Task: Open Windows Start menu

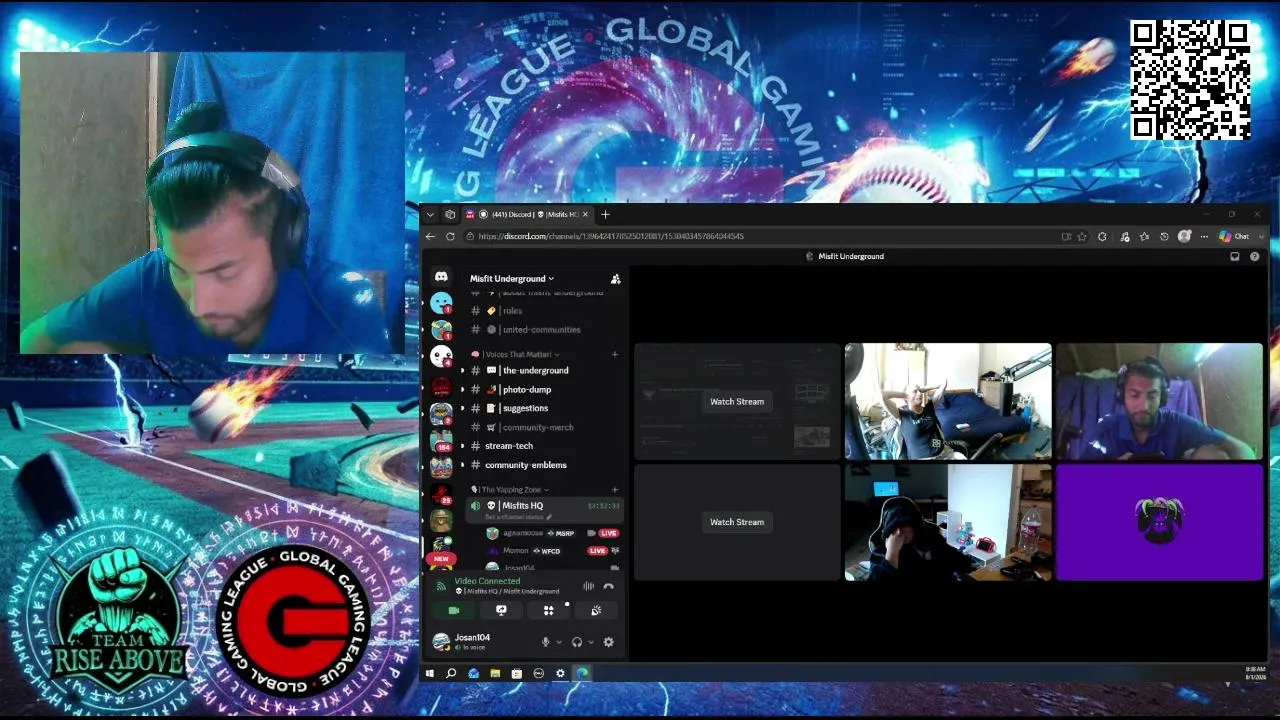Action: pyautogui.click(x=430, y=674)
